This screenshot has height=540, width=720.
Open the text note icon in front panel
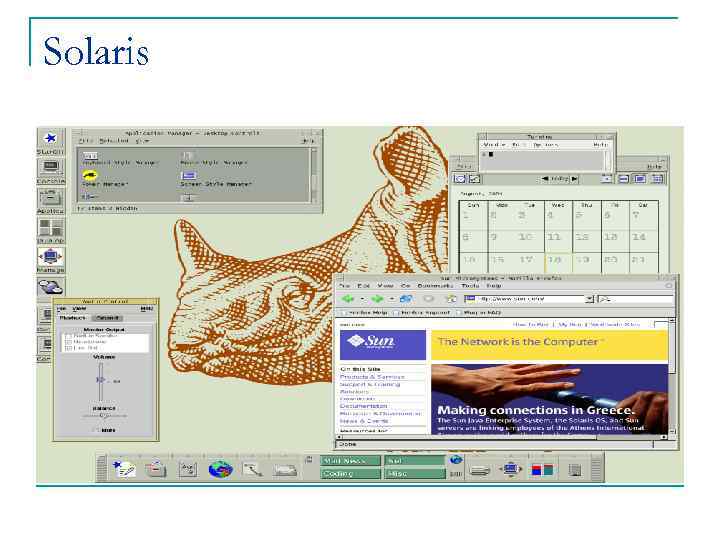pyautogui.click(x=124, y=469)
